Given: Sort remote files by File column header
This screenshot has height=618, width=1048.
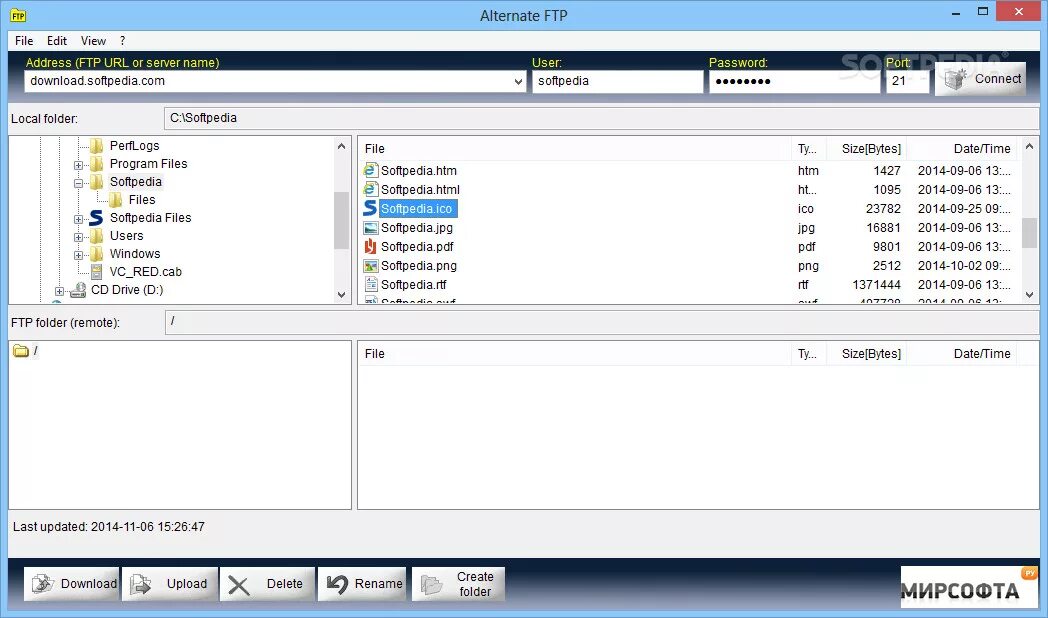Looking at the screenshot, I should tap(575, 354).
